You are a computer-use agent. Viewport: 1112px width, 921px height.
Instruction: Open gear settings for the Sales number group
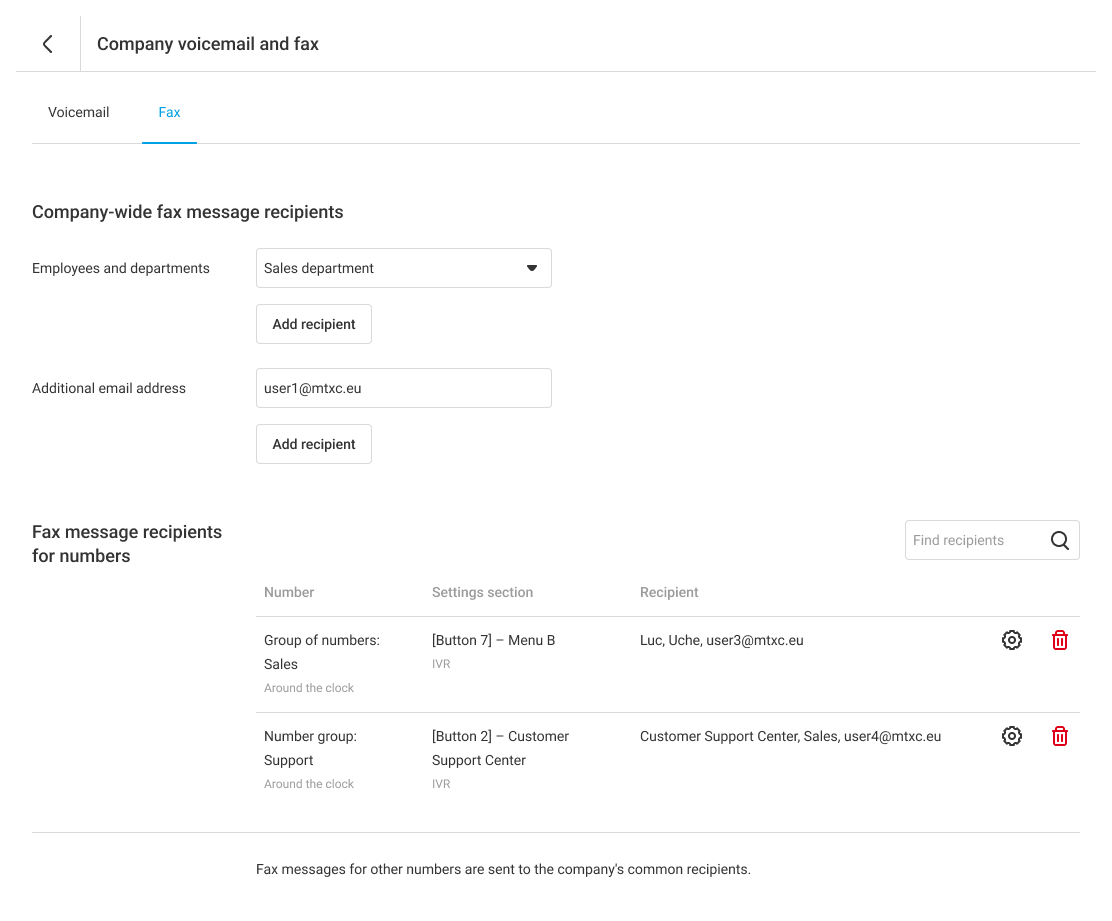click(x=1012, y=640)
